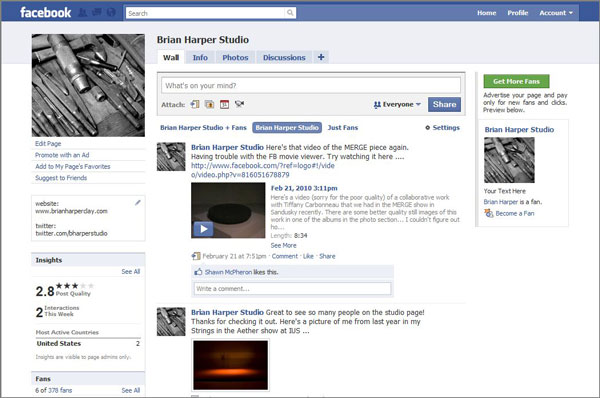Switch to the Wall tab
Viewport: 600px width, 398px height.
171,57
